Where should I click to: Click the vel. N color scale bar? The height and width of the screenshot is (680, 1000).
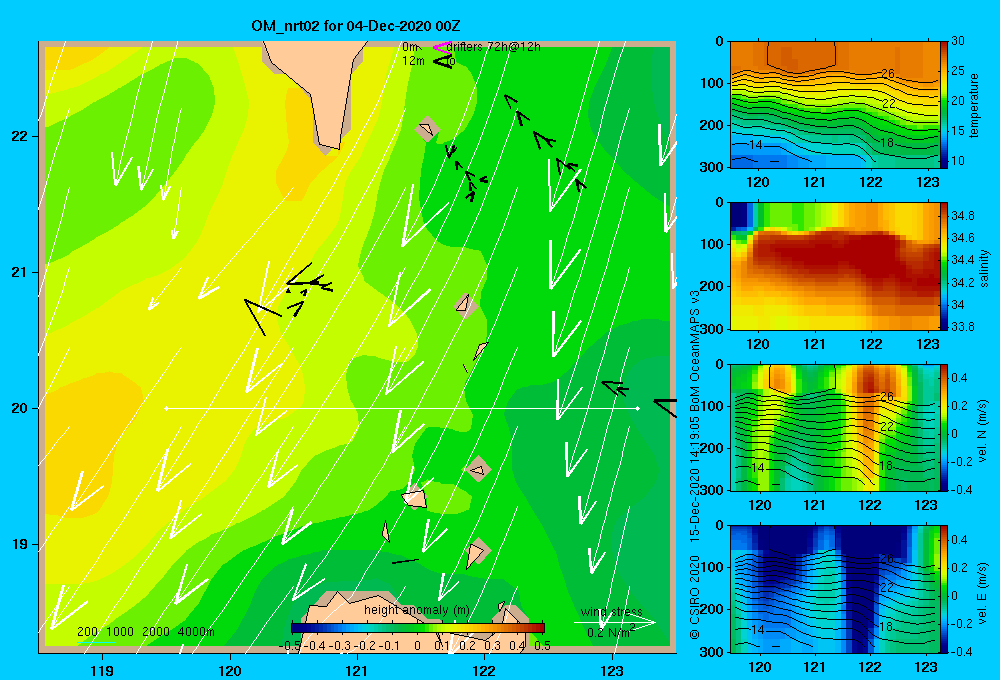coord(944,428)
